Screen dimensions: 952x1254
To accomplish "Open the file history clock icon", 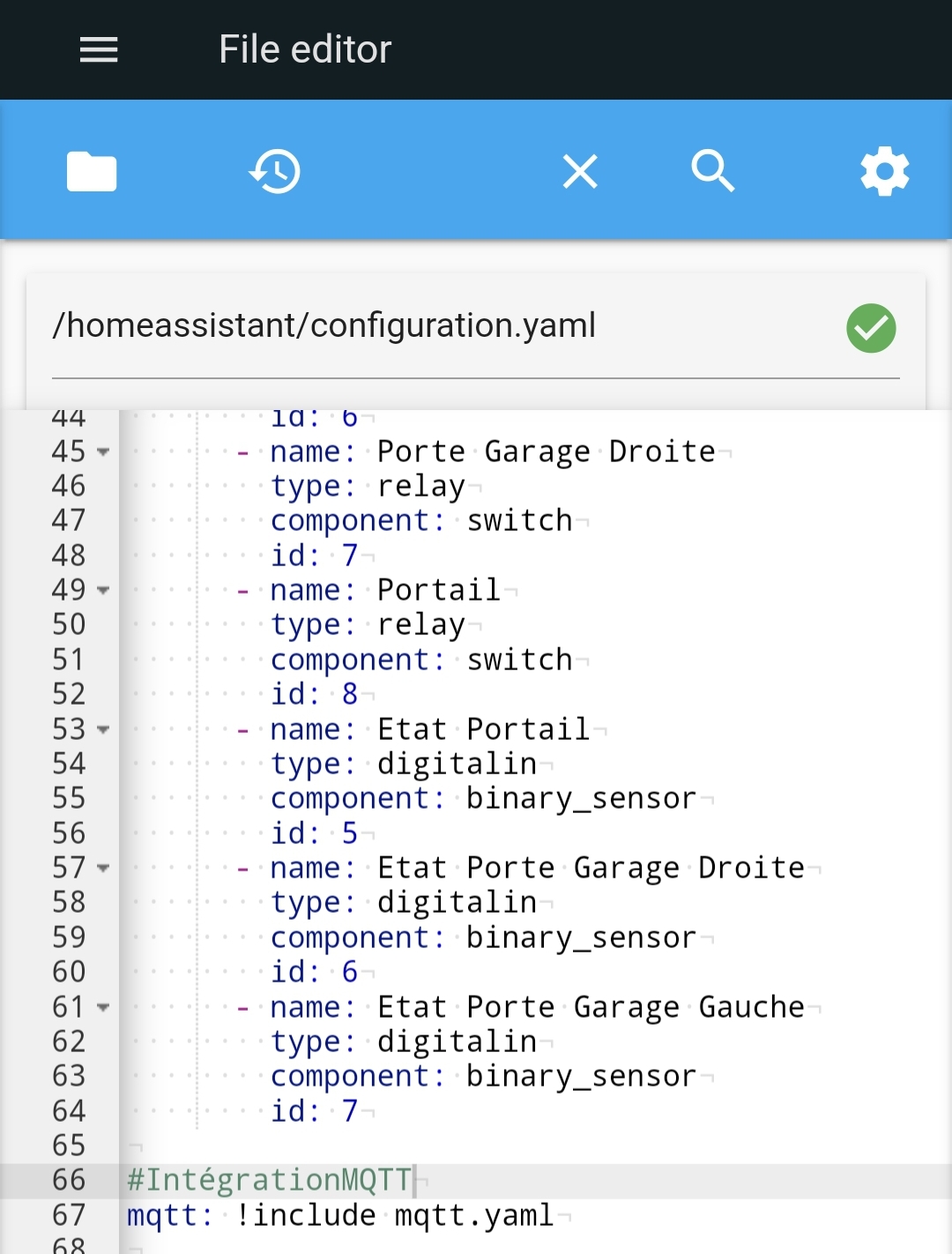I will (275, 171).
